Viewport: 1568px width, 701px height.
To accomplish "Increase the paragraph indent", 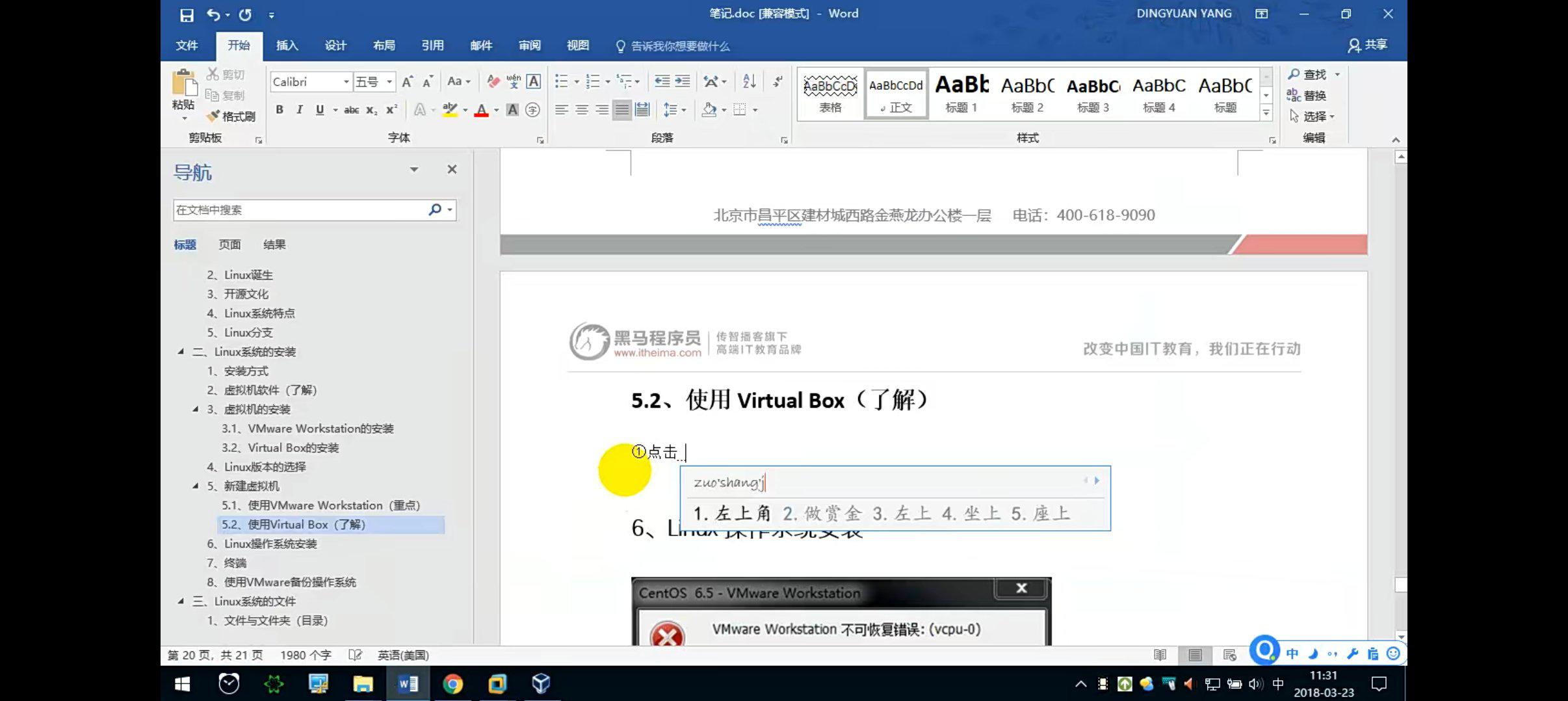I will tap(682, 82).
